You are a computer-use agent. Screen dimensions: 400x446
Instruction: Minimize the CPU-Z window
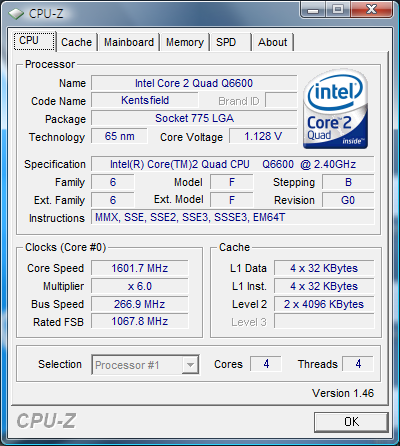313,9
